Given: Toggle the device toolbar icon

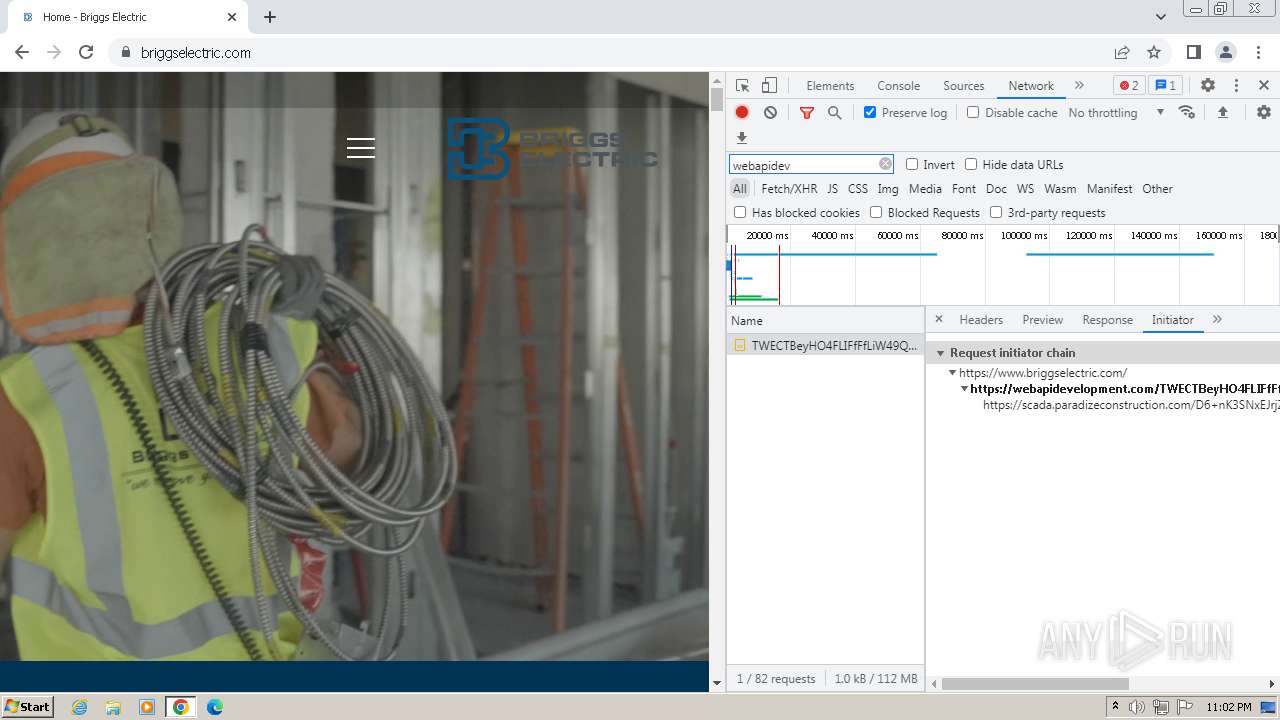Looking at the screenshot, I should click(x=769, y=86).
